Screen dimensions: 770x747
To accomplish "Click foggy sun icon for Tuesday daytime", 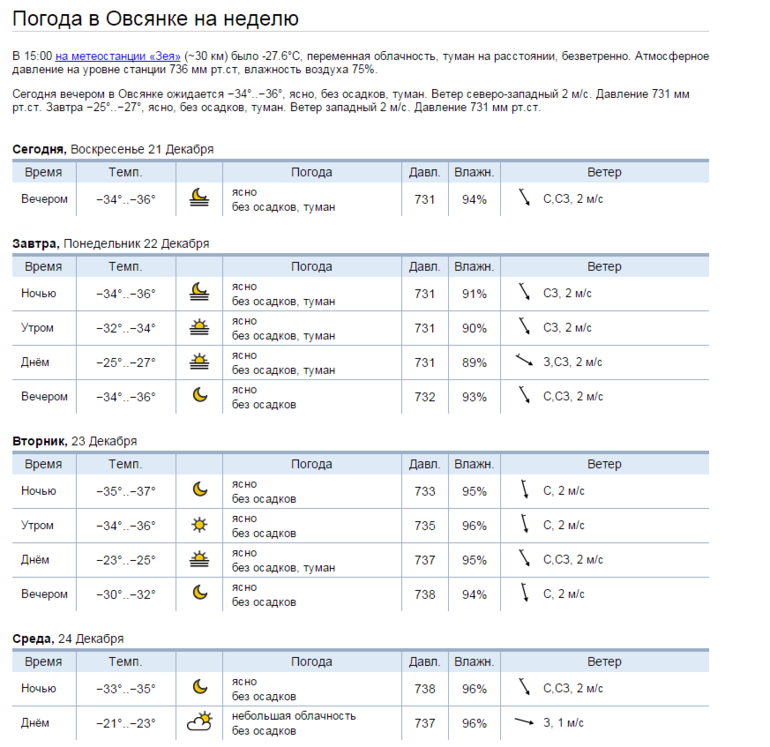I will click(x=199, y=558).
